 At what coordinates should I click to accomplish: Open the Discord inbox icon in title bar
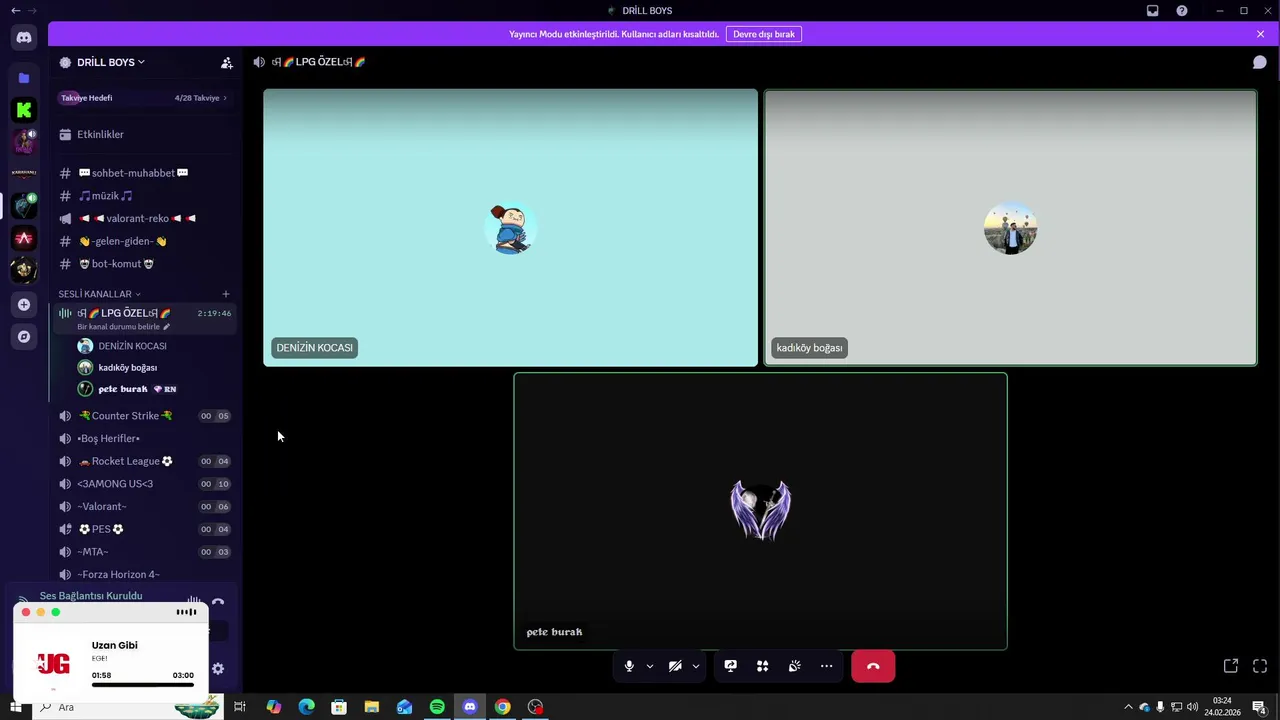click(1153, 11)
